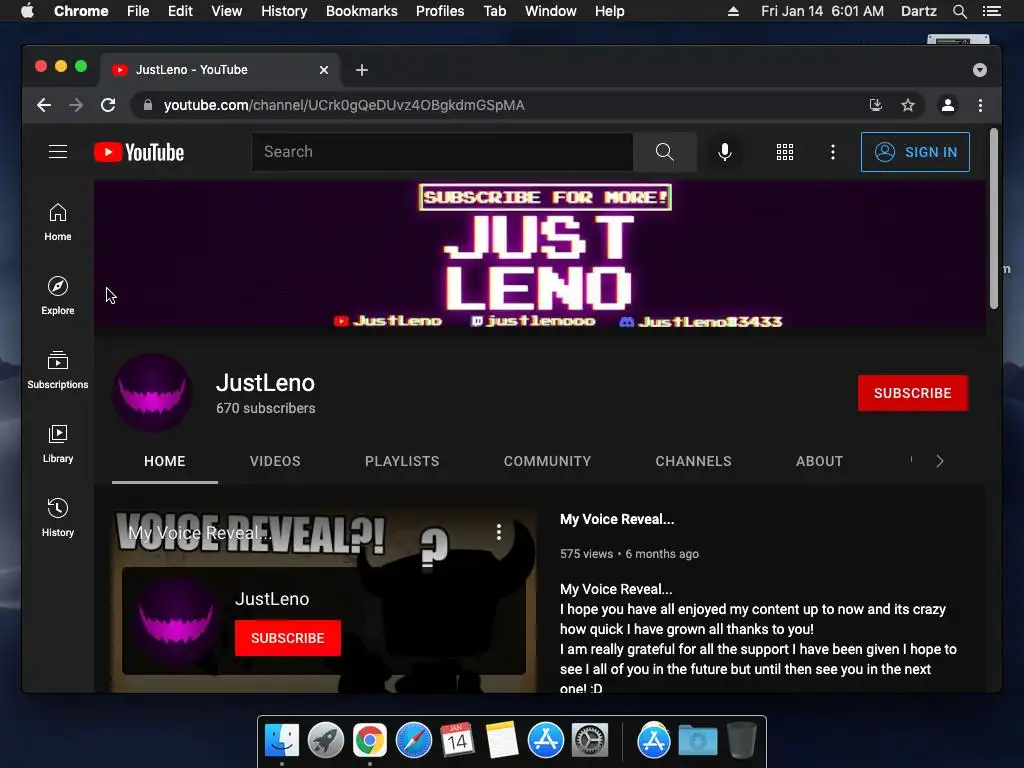
Task: Open the YouTube apps grid icon
Action: coord(784,152)
